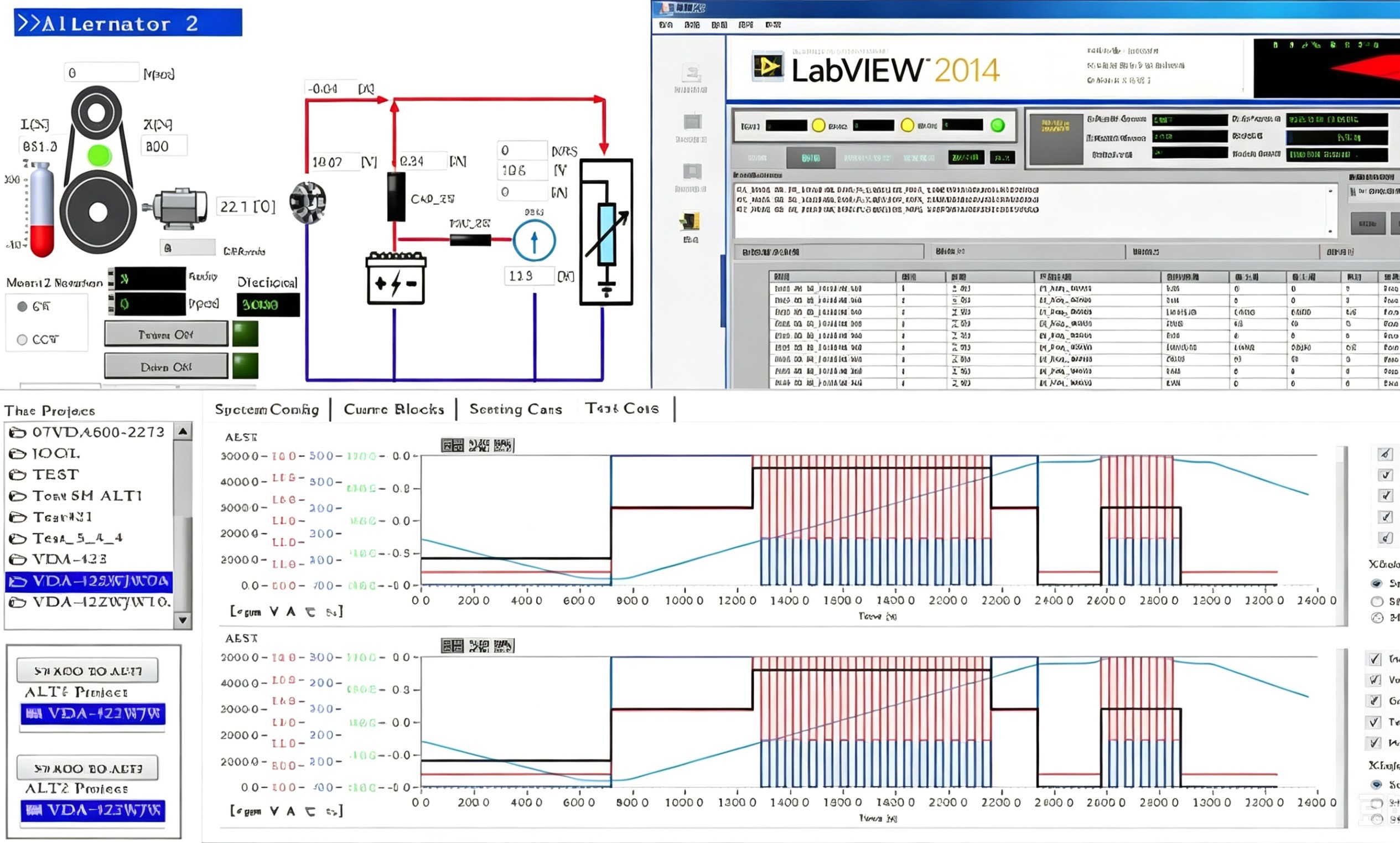Click grey button right of LabVIEW log box
The height and width of the screenshot is (843, 1400).
[1368, 223]
